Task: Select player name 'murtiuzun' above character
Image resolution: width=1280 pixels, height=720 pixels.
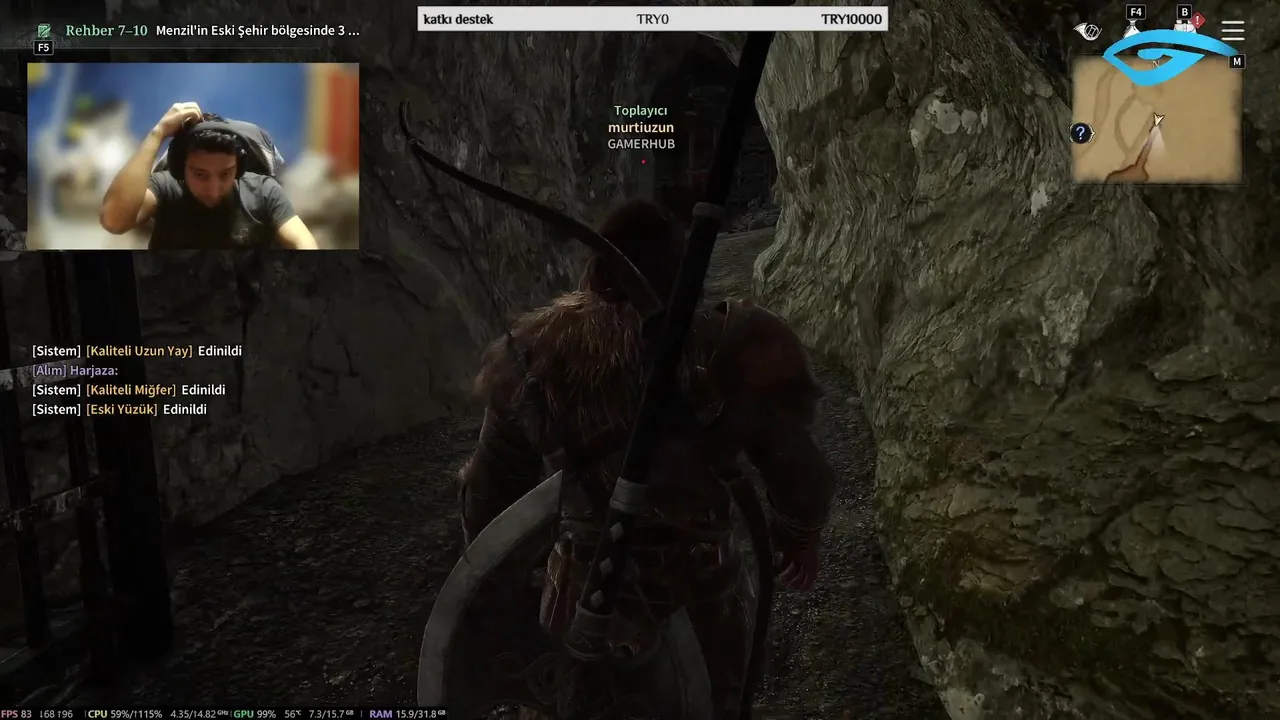Action: pos(641,127)
